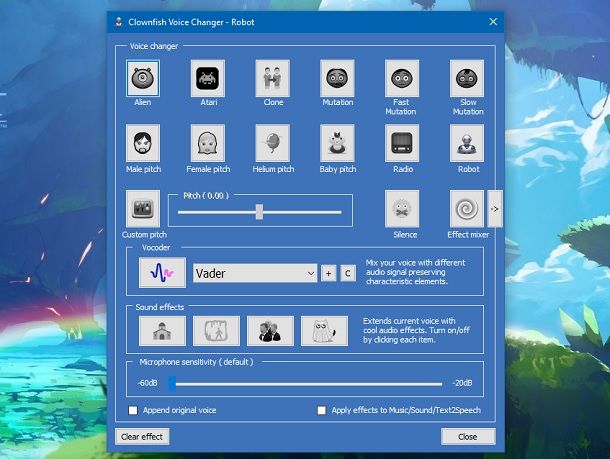Apply the Male pitch effect
This screenshot has height=459, width=610.
click(143, 143)
